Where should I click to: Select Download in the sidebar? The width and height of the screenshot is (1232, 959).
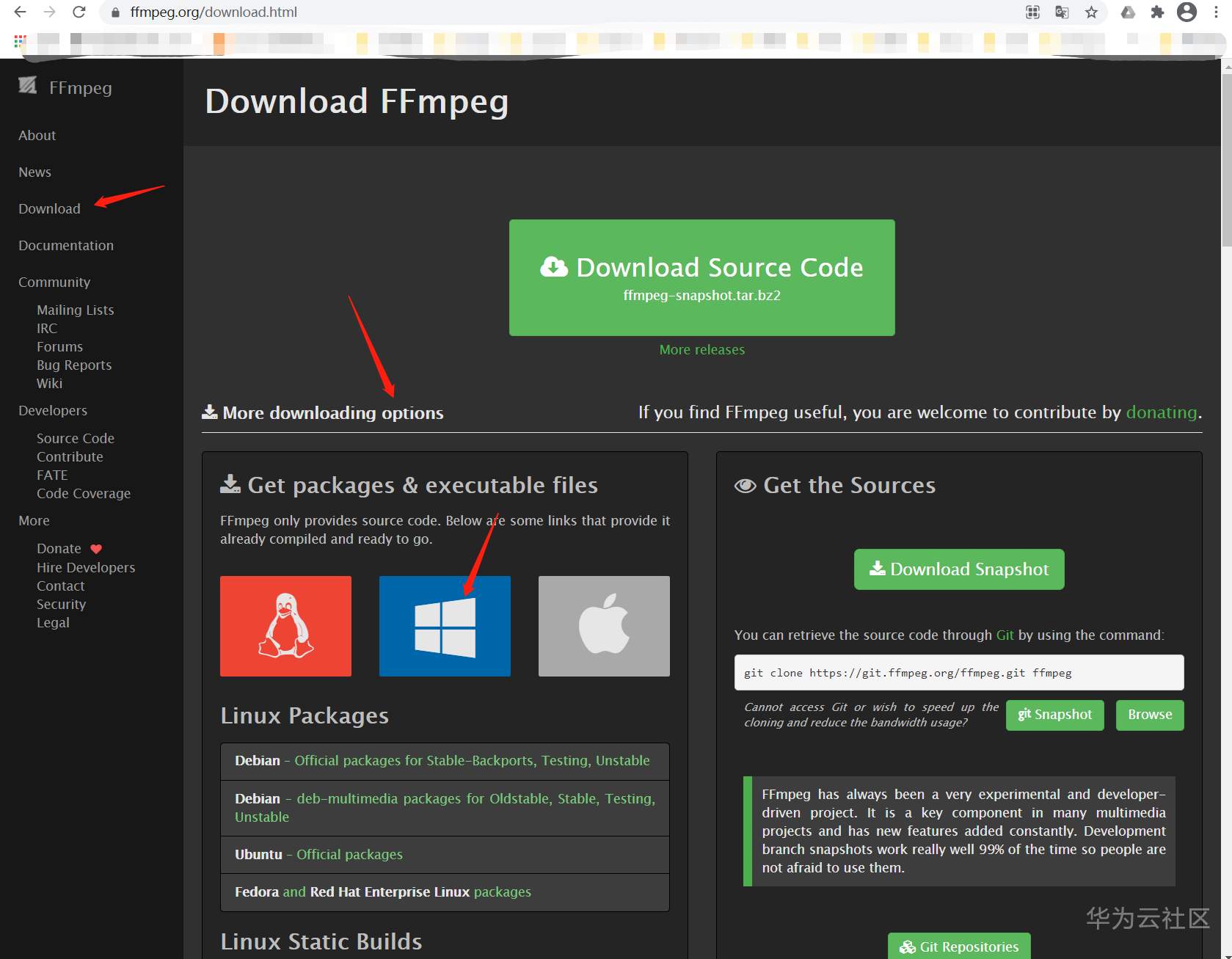tap(49, 208)
